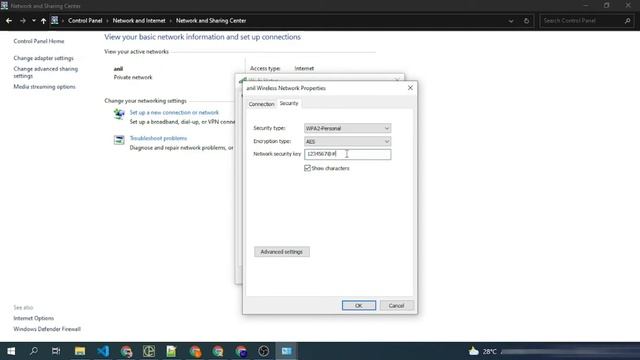Open the Windows Start menu
The height and width of the screenshot is (360, 640).
(x=11, y=351)
